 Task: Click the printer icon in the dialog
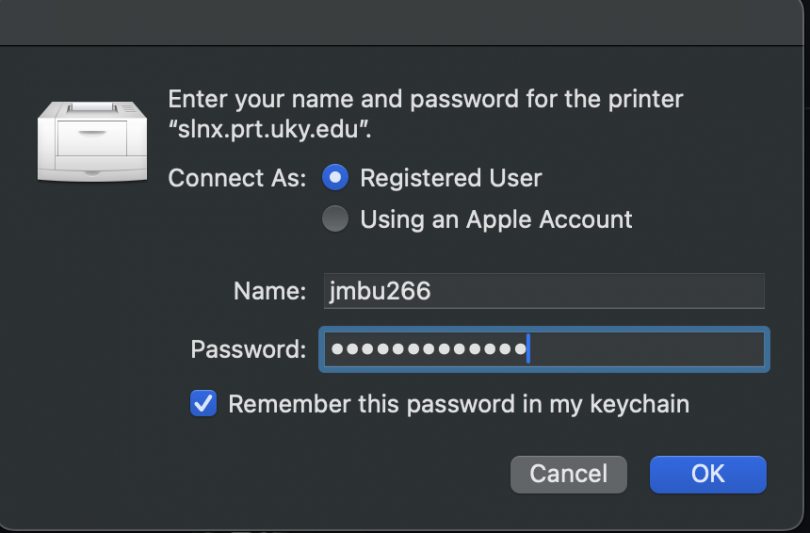[x=92, y=141]
